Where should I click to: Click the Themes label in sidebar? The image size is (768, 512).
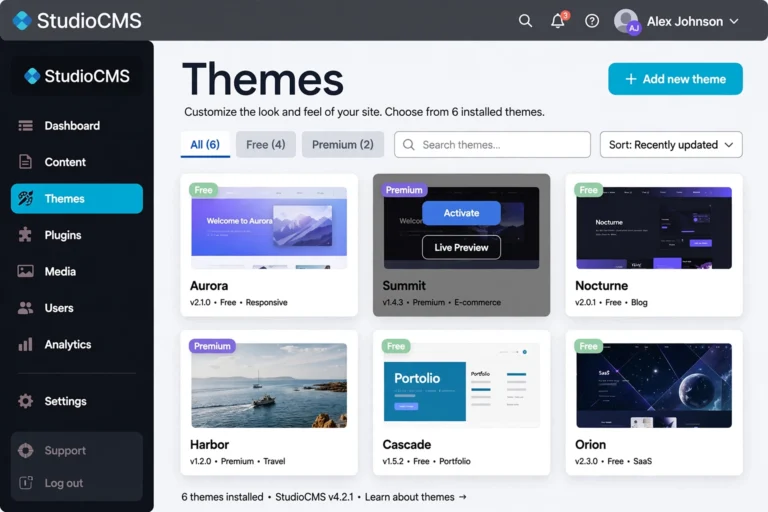pos(65,198)
